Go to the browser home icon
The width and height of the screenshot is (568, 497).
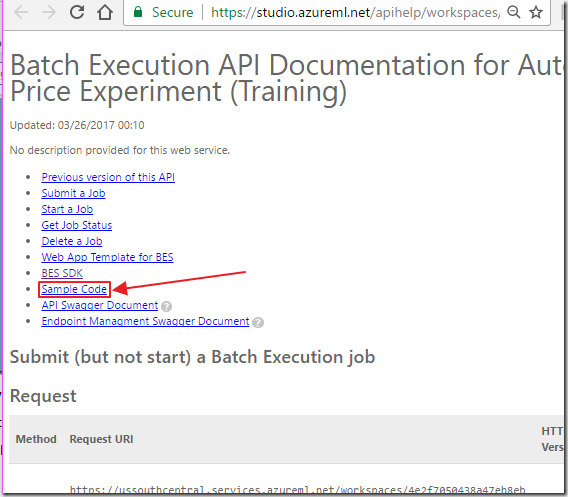(105, 12)
